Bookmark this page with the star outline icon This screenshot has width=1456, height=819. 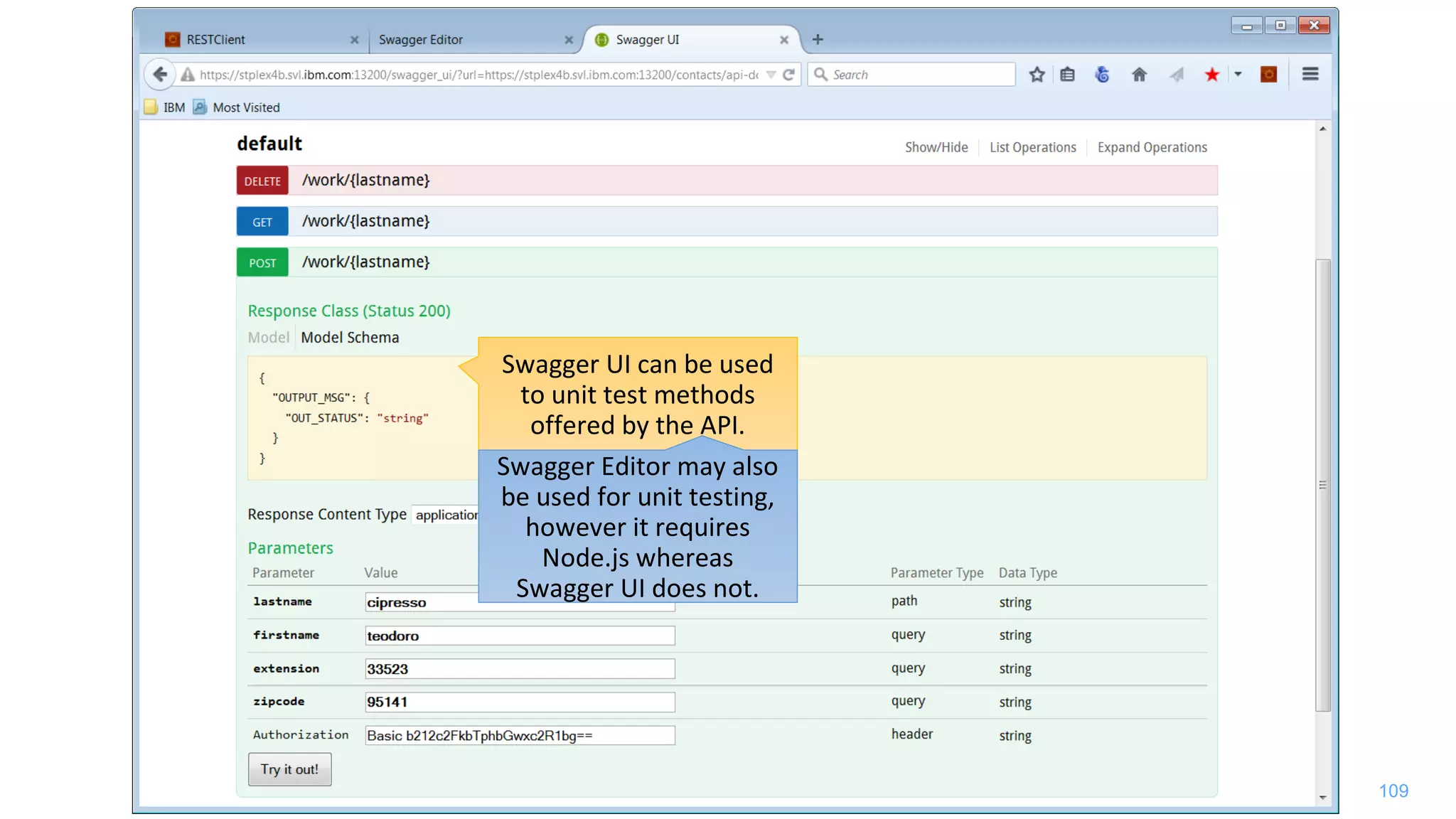[x=1037, y=74]
